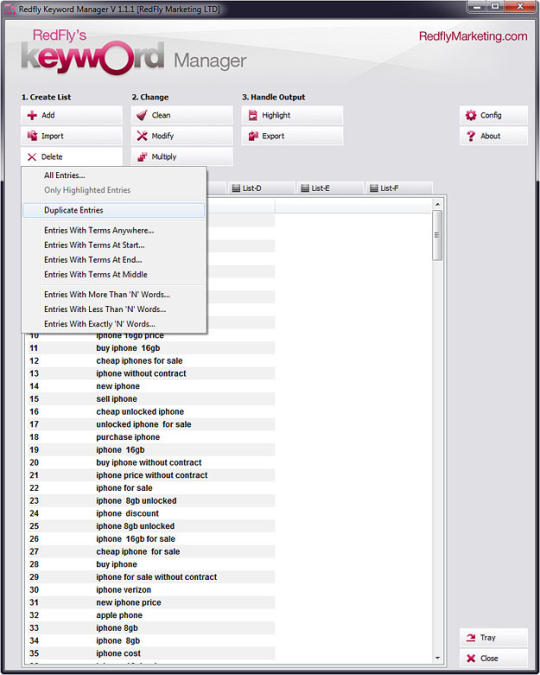Select row 'apple phone'
540x675 pixels.
point(150,615)
